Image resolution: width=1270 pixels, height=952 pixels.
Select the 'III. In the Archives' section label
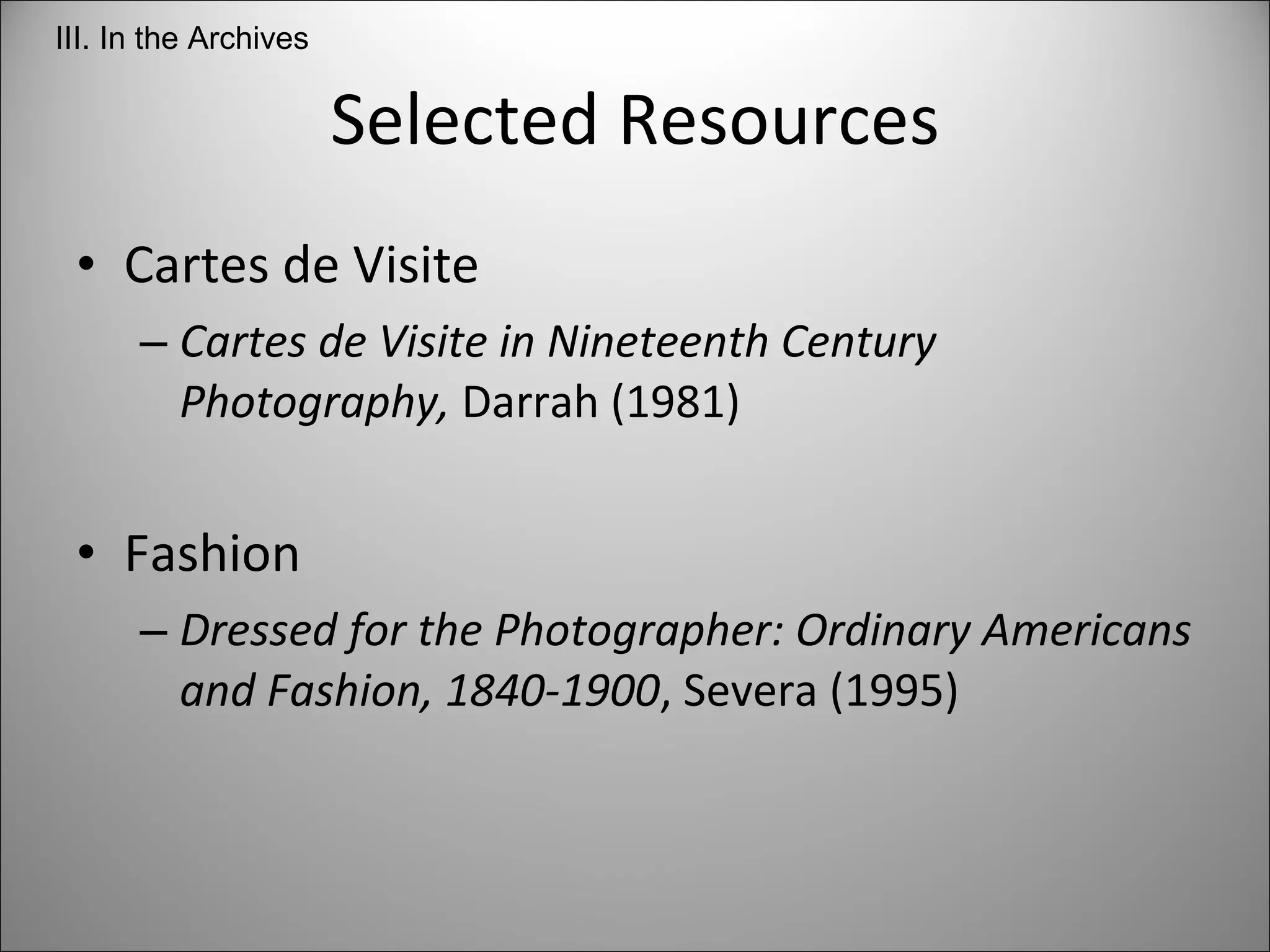point(182,38)
